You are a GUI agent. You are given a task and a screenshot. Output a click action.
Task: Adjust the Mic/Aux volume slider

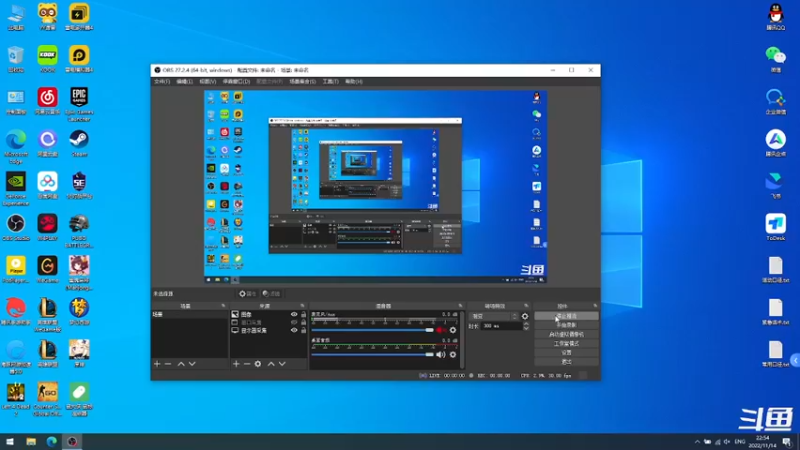[x=372, y=330]
